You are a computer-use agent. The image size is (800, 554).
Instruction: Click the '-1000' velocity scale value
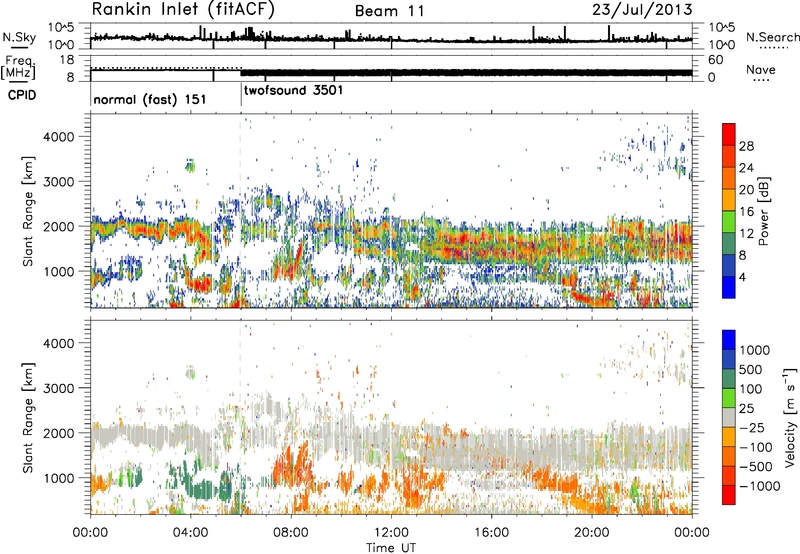(x=759, y=486)
